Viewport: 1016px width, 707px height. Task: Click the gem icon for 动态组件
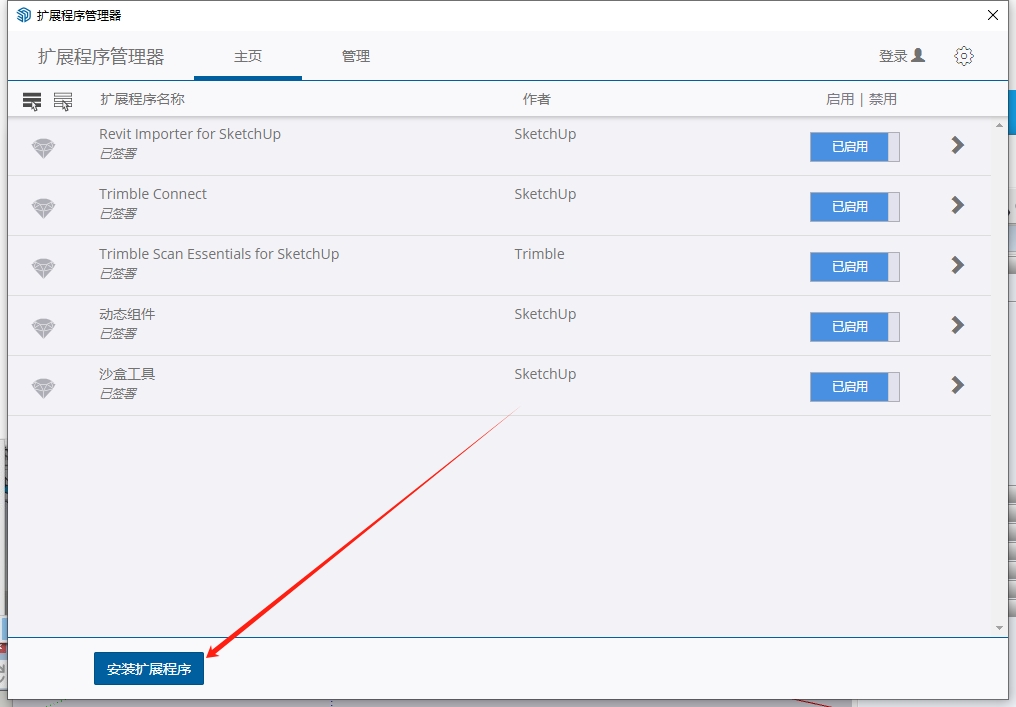pyautogui.click(x=43, y=327)
